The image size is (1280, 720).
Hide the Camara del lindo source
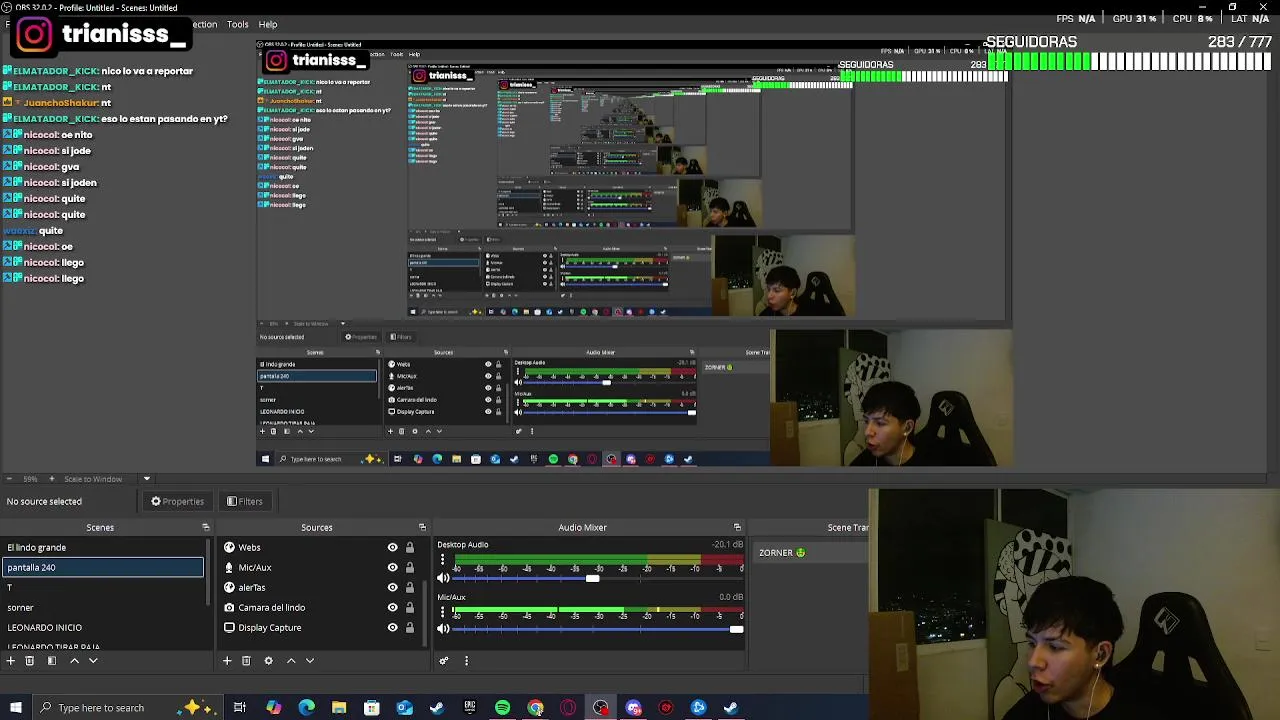point(392,608)
